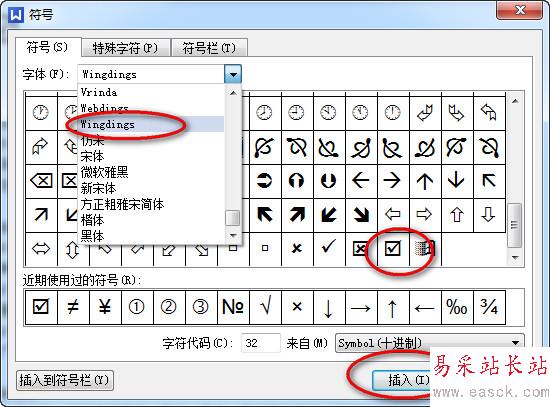Choose recently used checked box symbol

pyautogui.click(x=41, y=307)
